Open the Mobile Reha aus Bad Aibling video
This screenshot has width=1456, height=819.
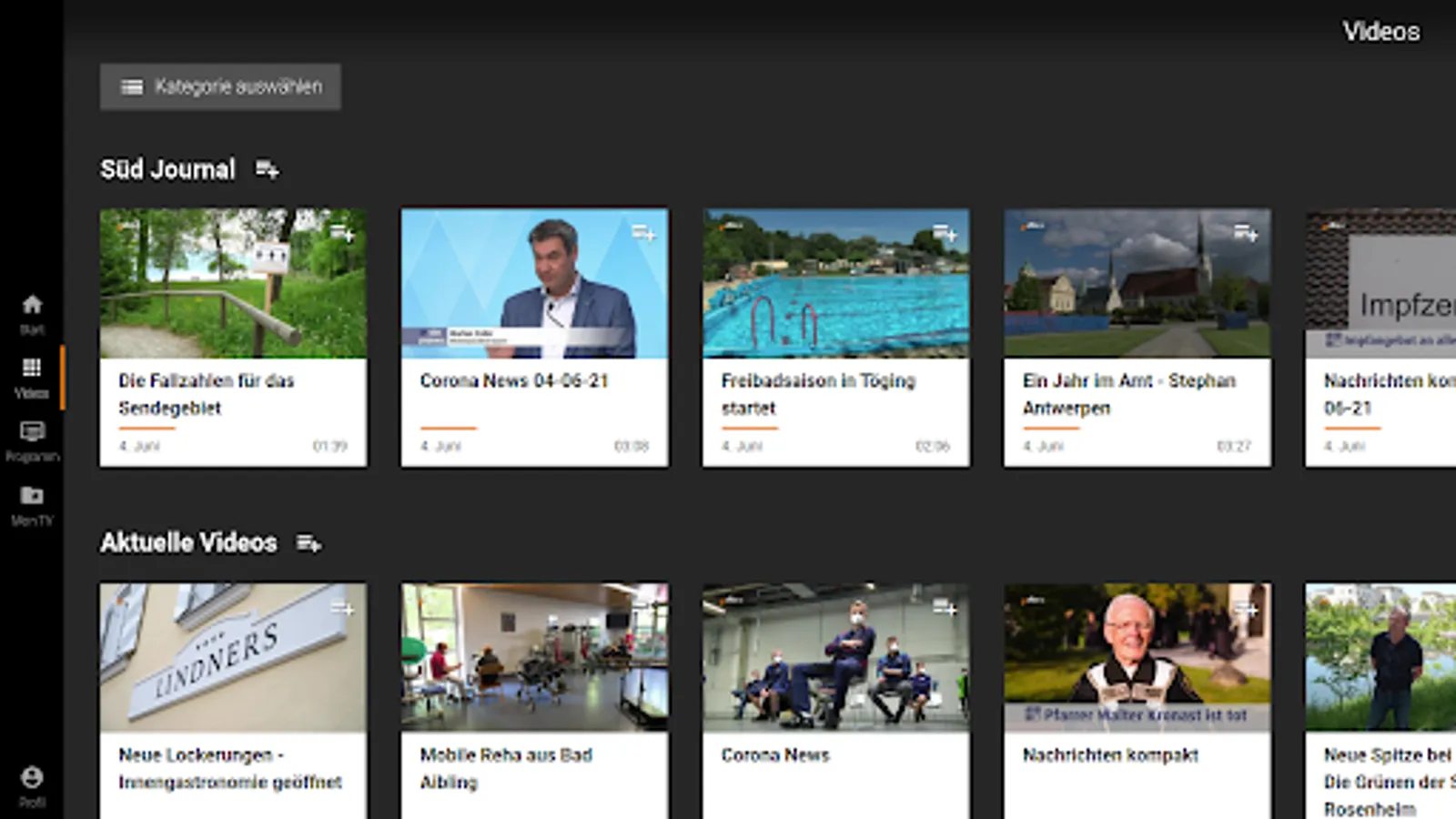pyautogui.click(x=534, y=658)
